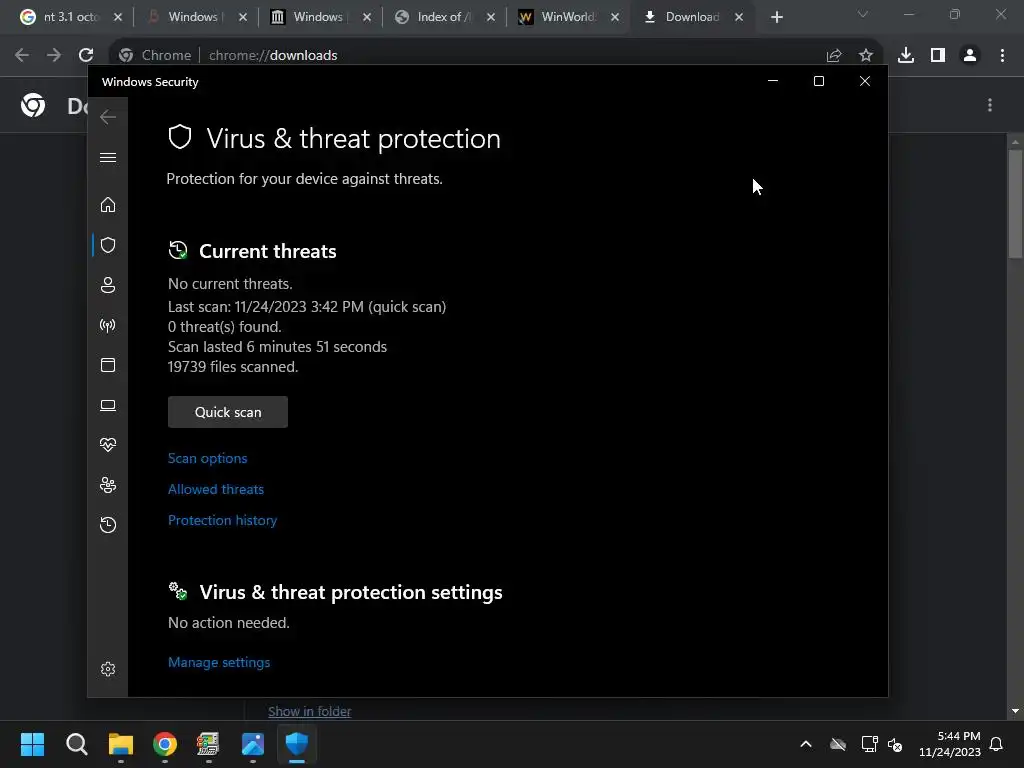Open Device security laptop icon
The height and width of the screenshot is (768, 1024).
coord(108,406)
